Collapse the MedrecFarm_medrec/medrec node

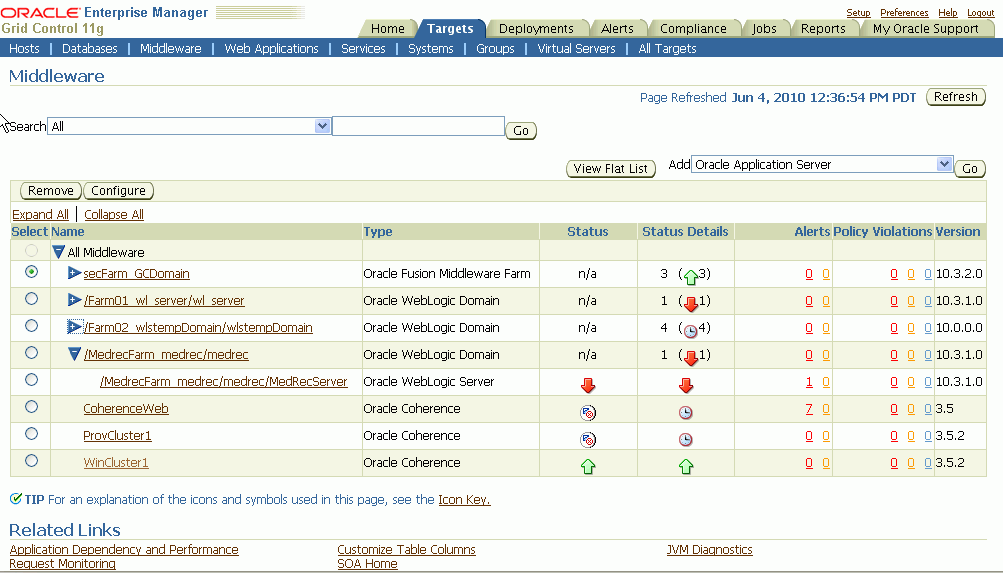click(x=75, y=354)
